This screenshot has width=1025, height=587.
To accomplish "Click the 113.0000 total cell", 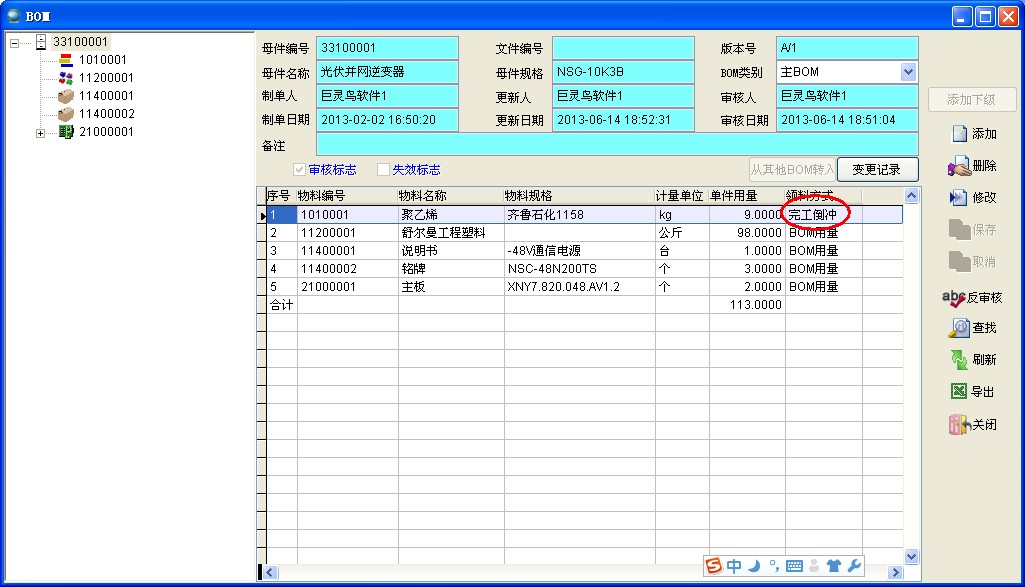I will 747,305.
